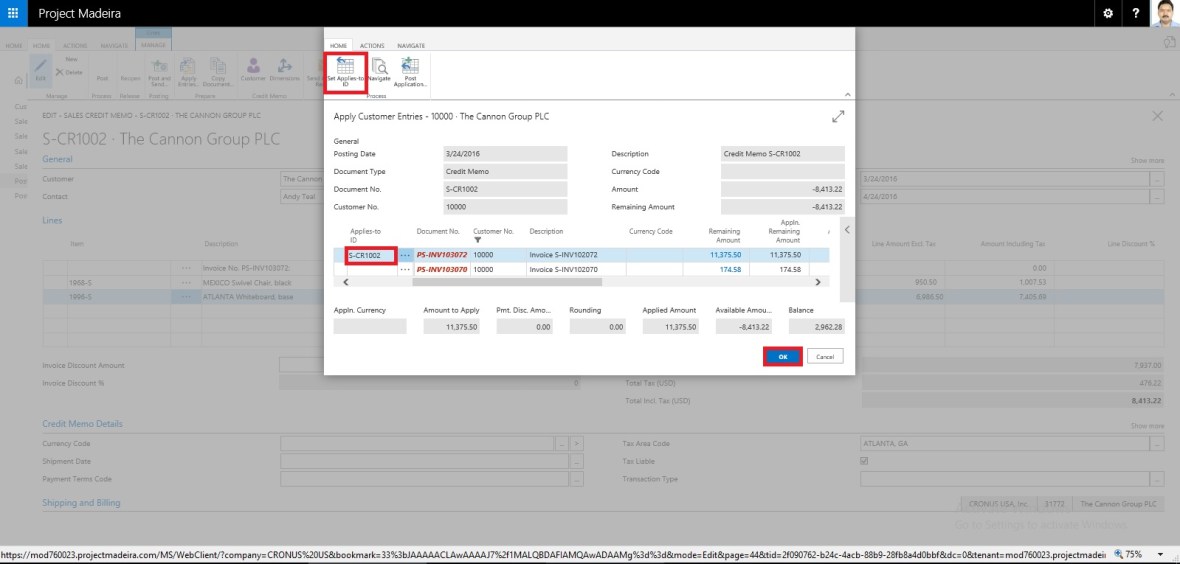Expand the FactBox pane with the left chevron
1180x564 pixels.
click(x=847, y=229)
